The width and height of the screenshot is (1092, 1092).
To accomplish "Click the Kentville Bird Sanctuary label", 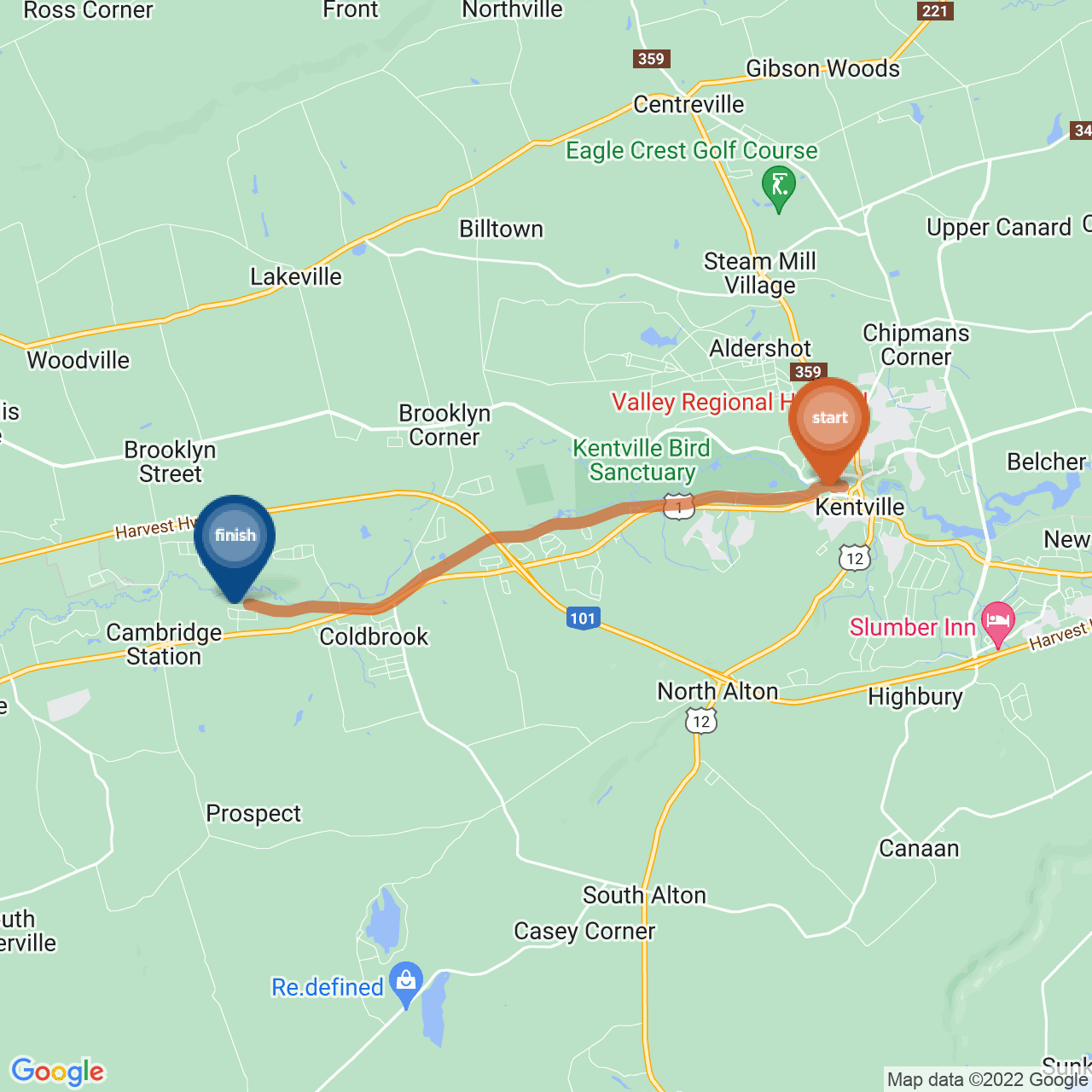I will [642, 460].
